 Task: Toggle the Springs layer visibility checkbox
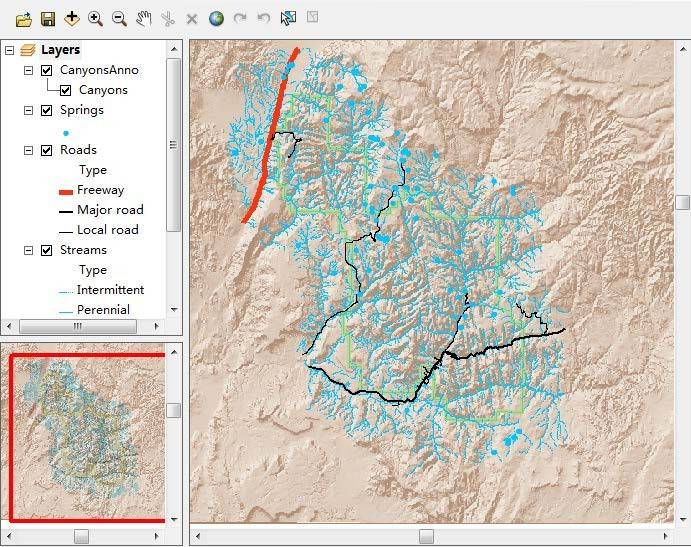coord(46,110)
